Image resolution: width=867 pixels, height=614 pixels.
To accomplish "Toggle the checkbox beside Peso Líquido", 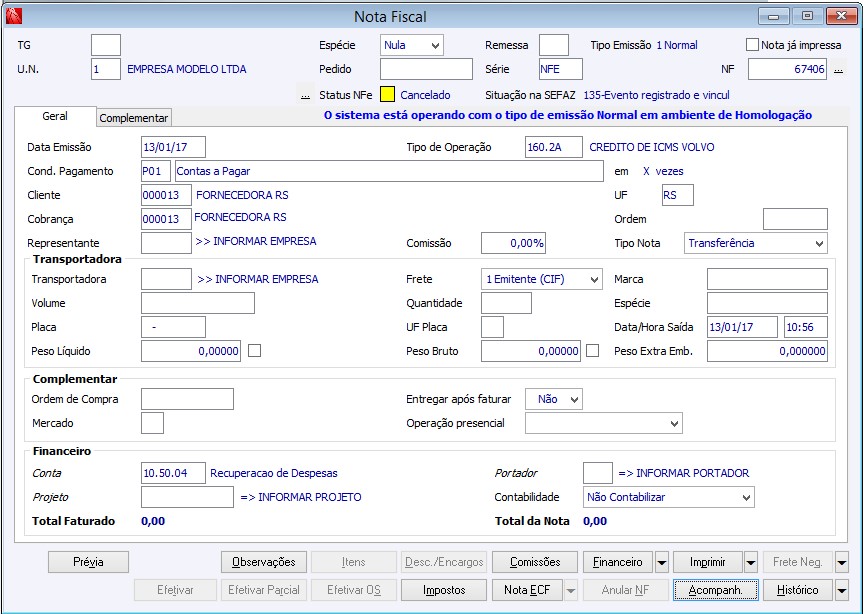I will 255,351.
